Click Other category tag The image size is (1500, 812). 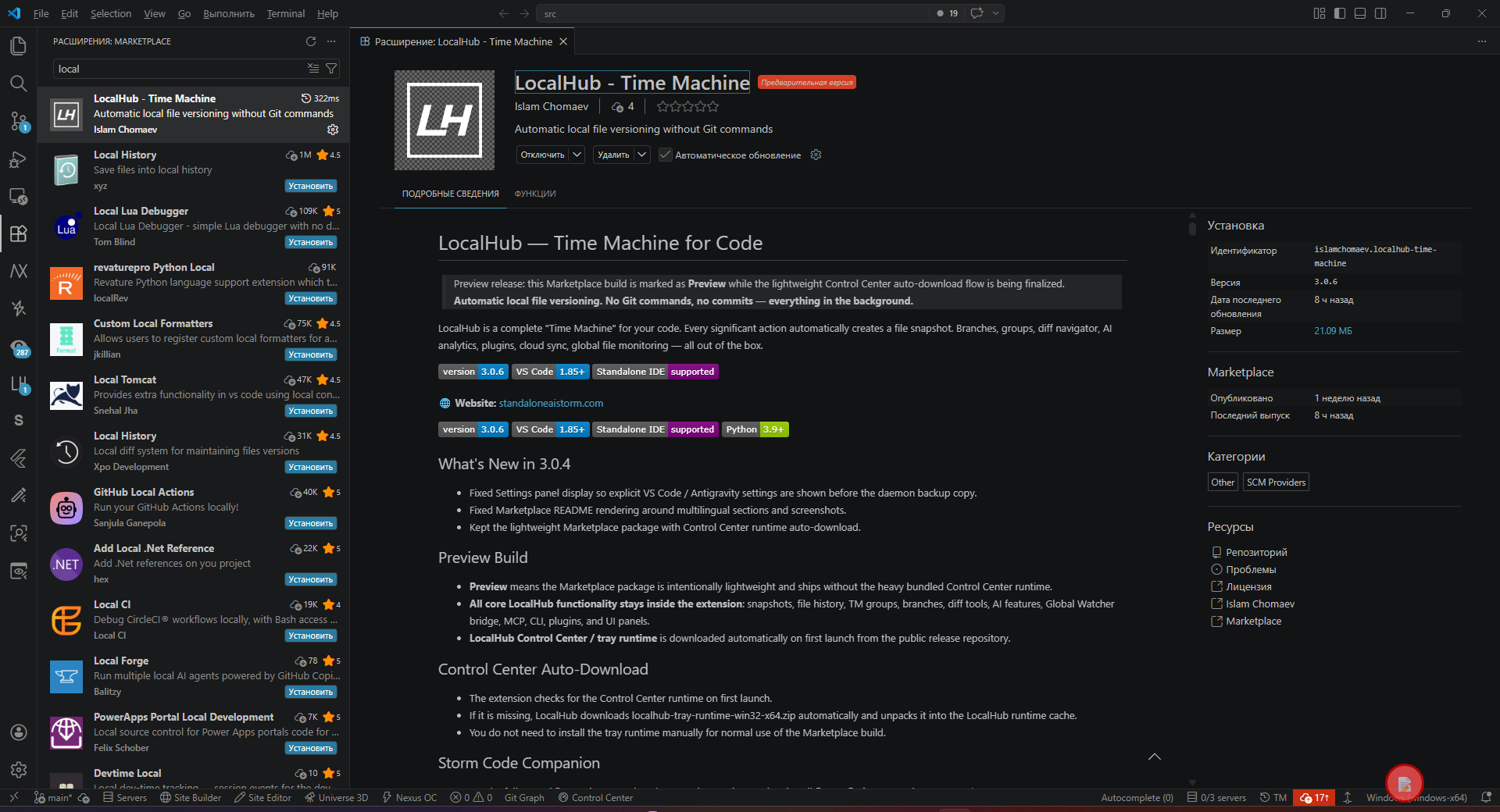click(1223, 483)
